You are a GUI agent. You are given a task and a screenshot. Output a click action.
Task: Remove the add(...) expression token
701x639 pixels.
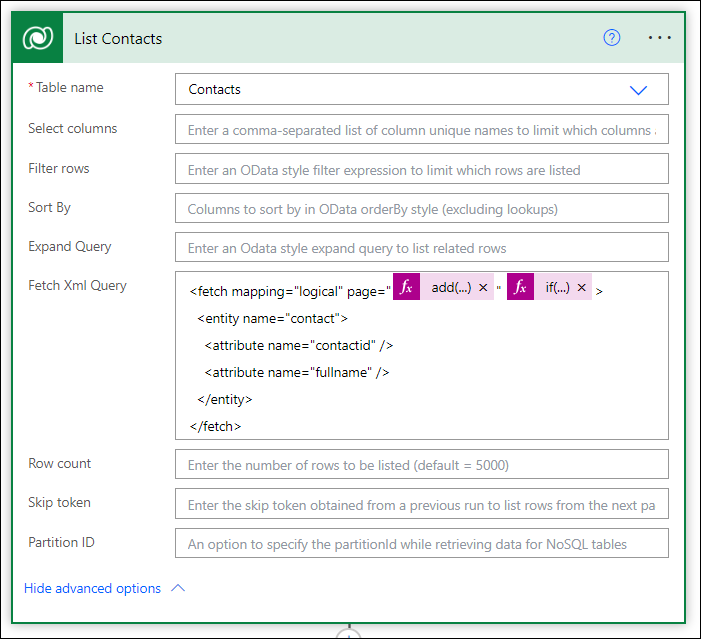click(483, 288)
